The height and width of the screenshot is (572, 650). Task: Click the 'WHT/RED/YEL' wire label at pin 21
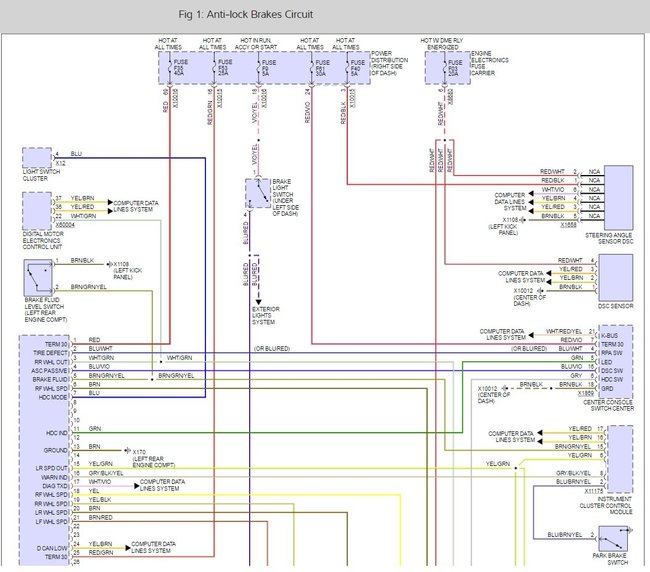(564, 331)
